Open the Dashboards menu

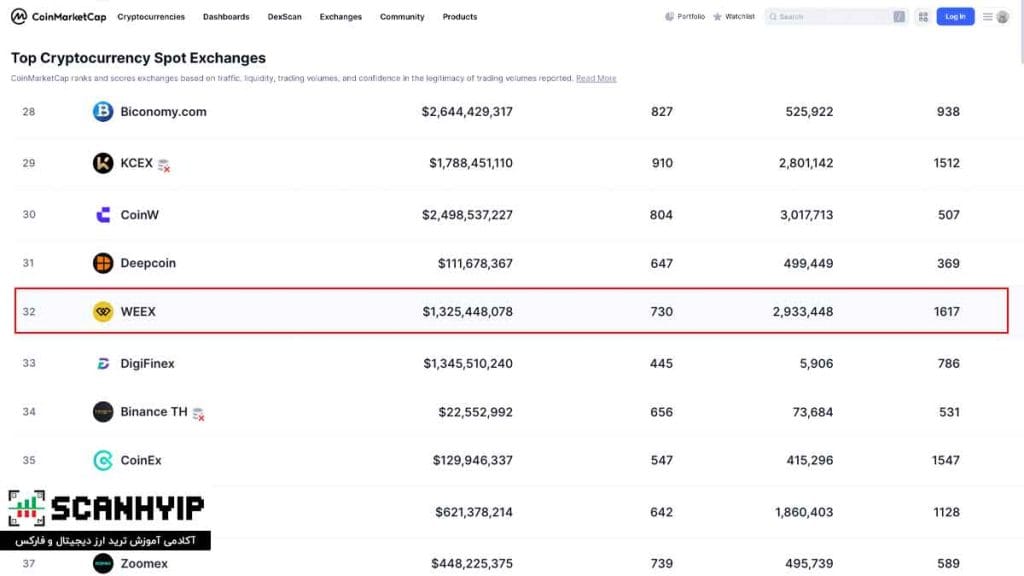click(x=226, y=17)
